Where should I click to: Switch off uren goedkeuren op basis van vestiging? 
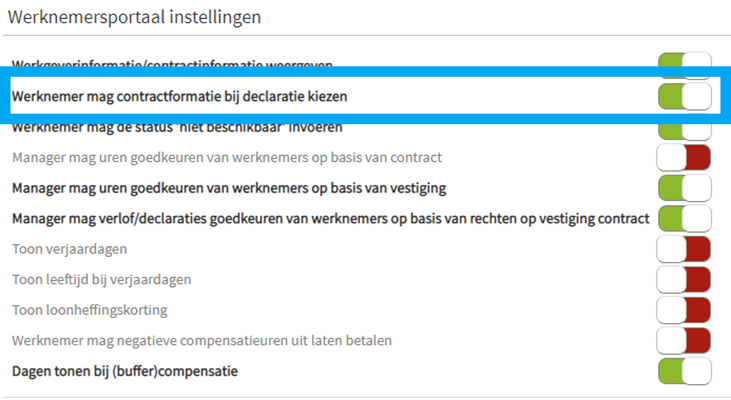684,188
